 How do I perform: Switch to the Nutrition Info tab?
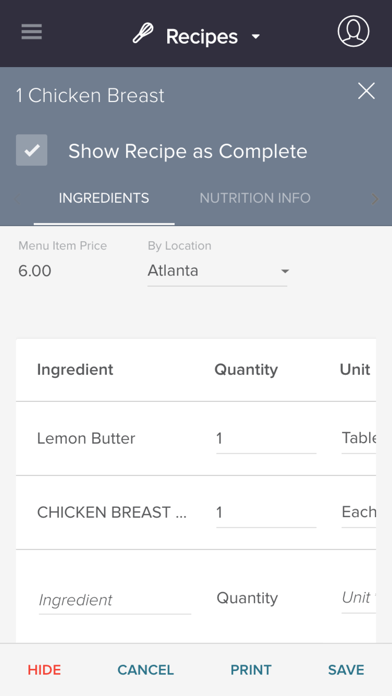click(255, 198)
